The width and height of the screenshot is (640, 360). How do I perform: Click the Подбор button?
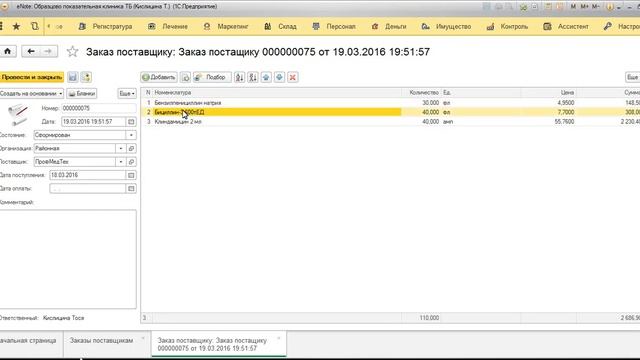(211, 77)
